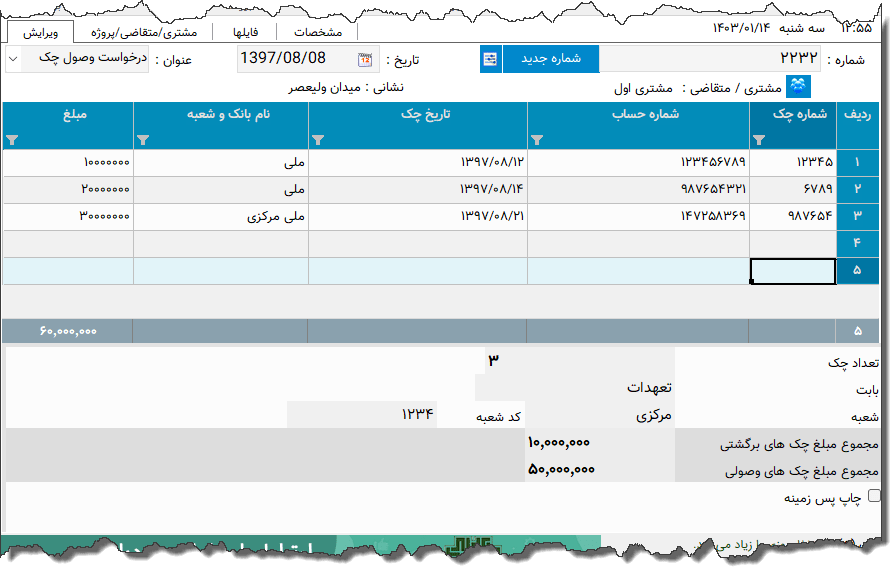This screenshot has height=567, width=890.
Task: Click the customer selection icon beside مشتری / متقاضی
Action: click(798, 87)
